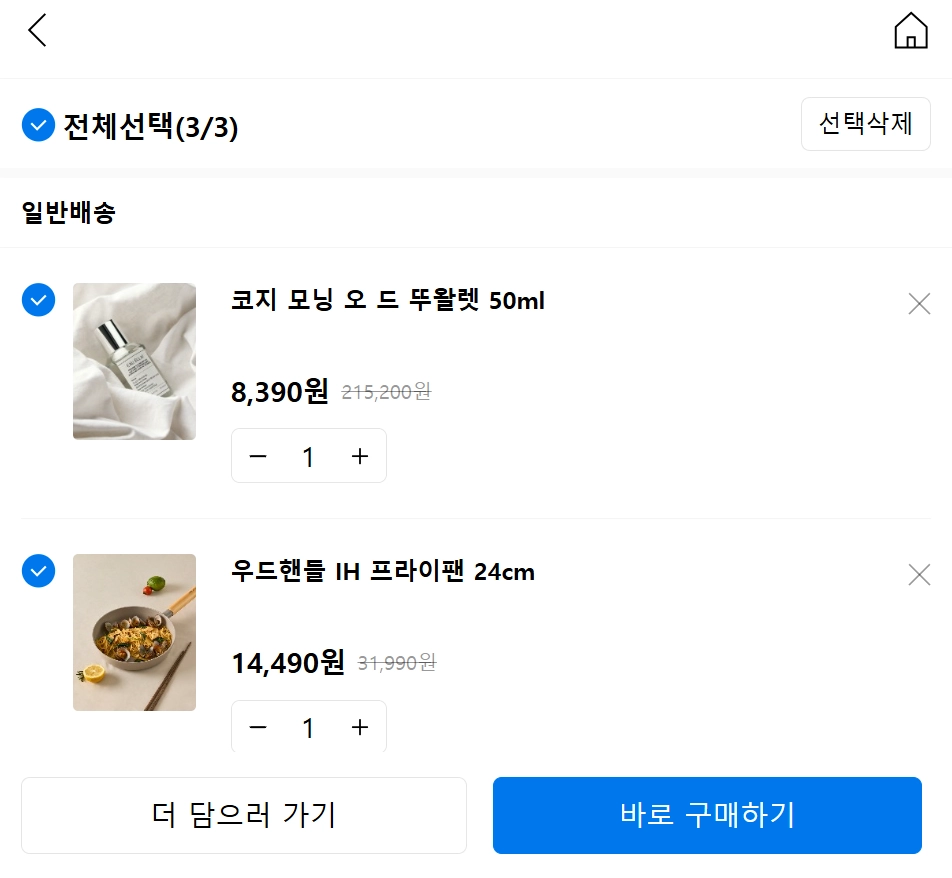Screen dimensions: 952x878
Task: Click the 선택삭제 button
Action: pos(865,124)
